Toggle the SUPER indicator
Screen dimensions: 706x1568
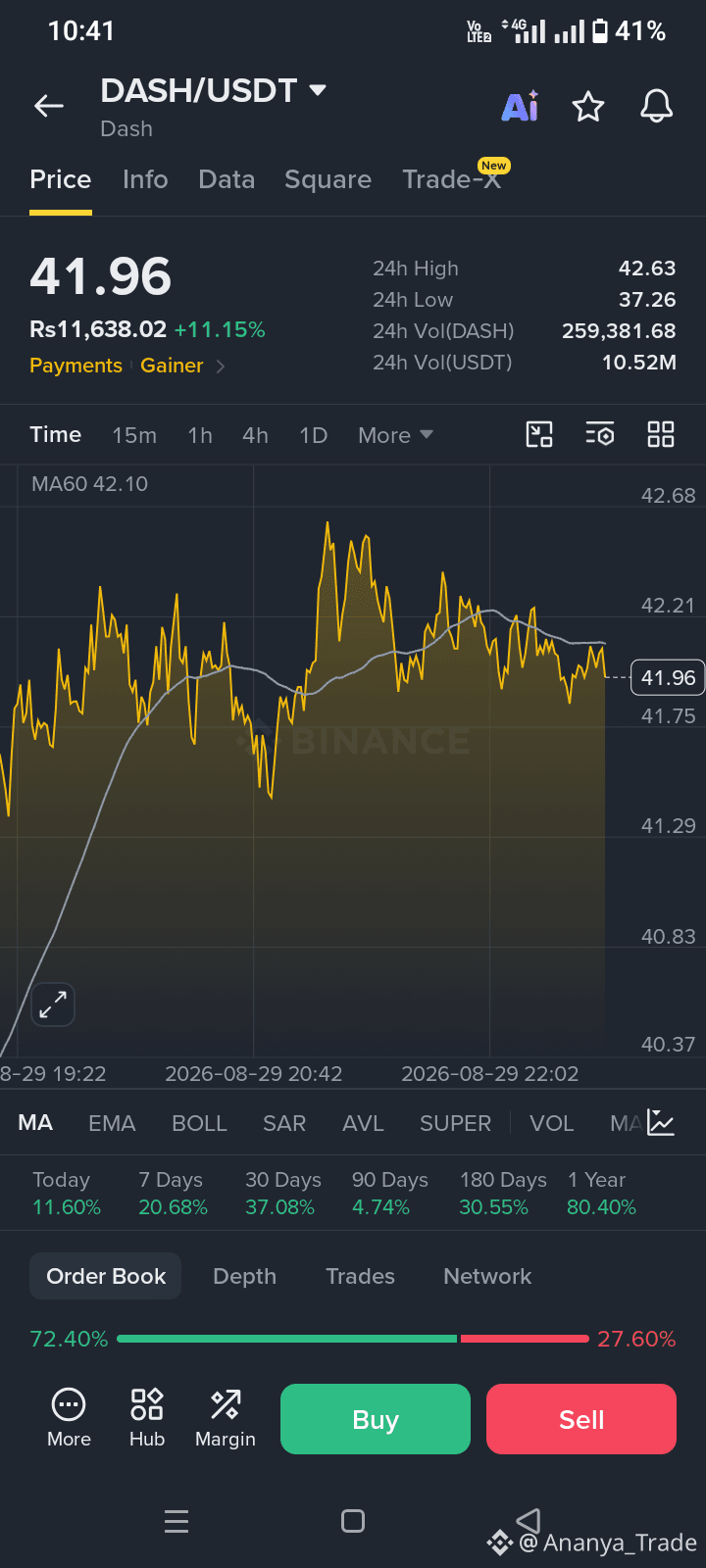click(x=455, y=1123)
